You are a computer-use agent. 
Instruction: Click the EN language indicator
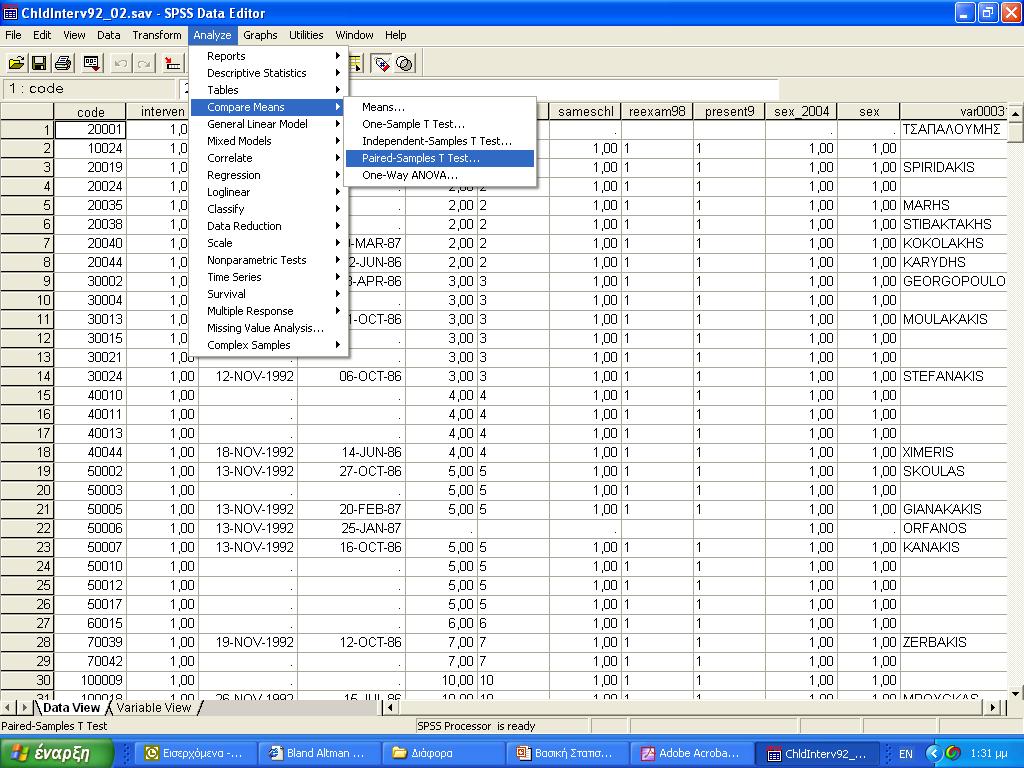click(906, 754)
